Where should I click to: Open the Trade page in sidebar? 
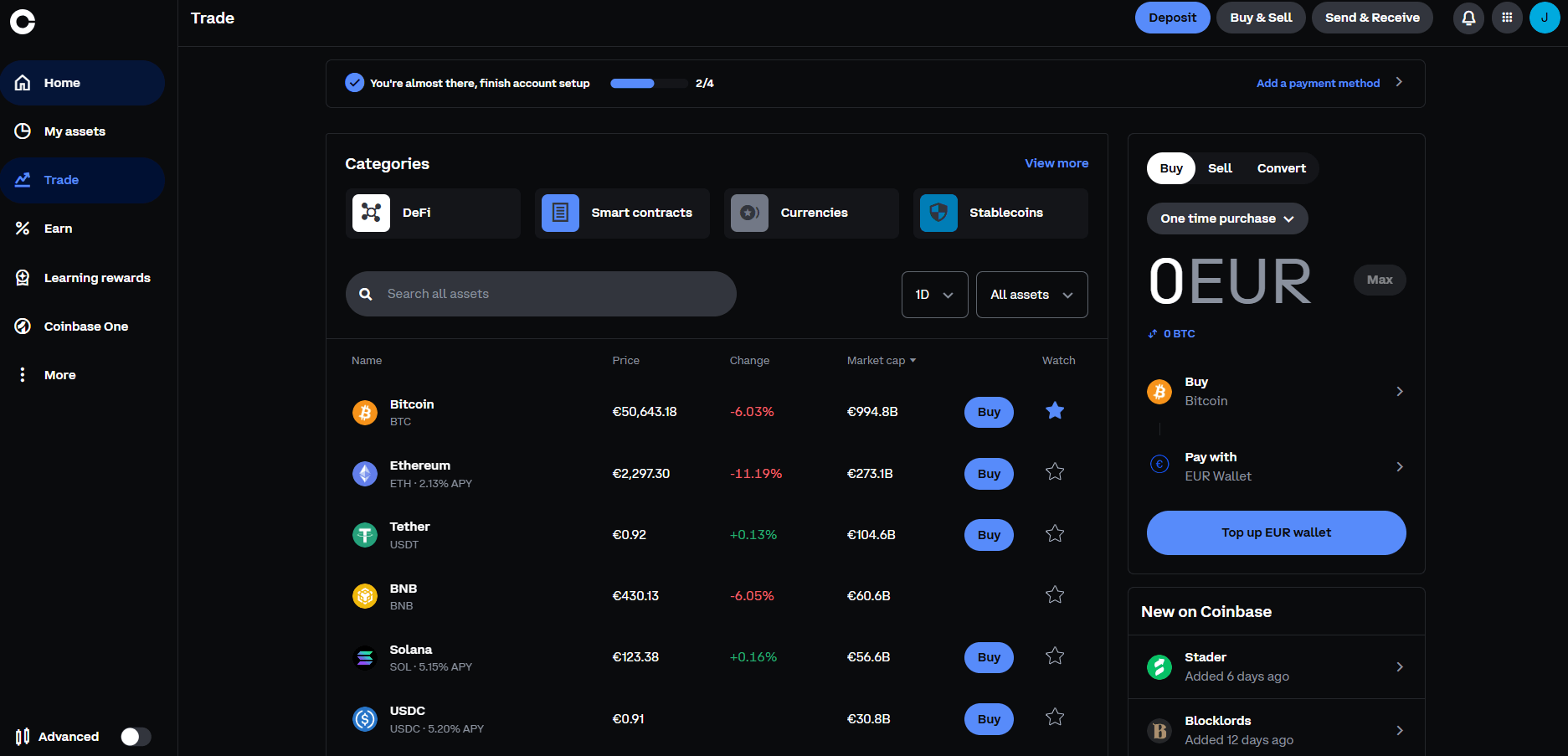[82, 180]
